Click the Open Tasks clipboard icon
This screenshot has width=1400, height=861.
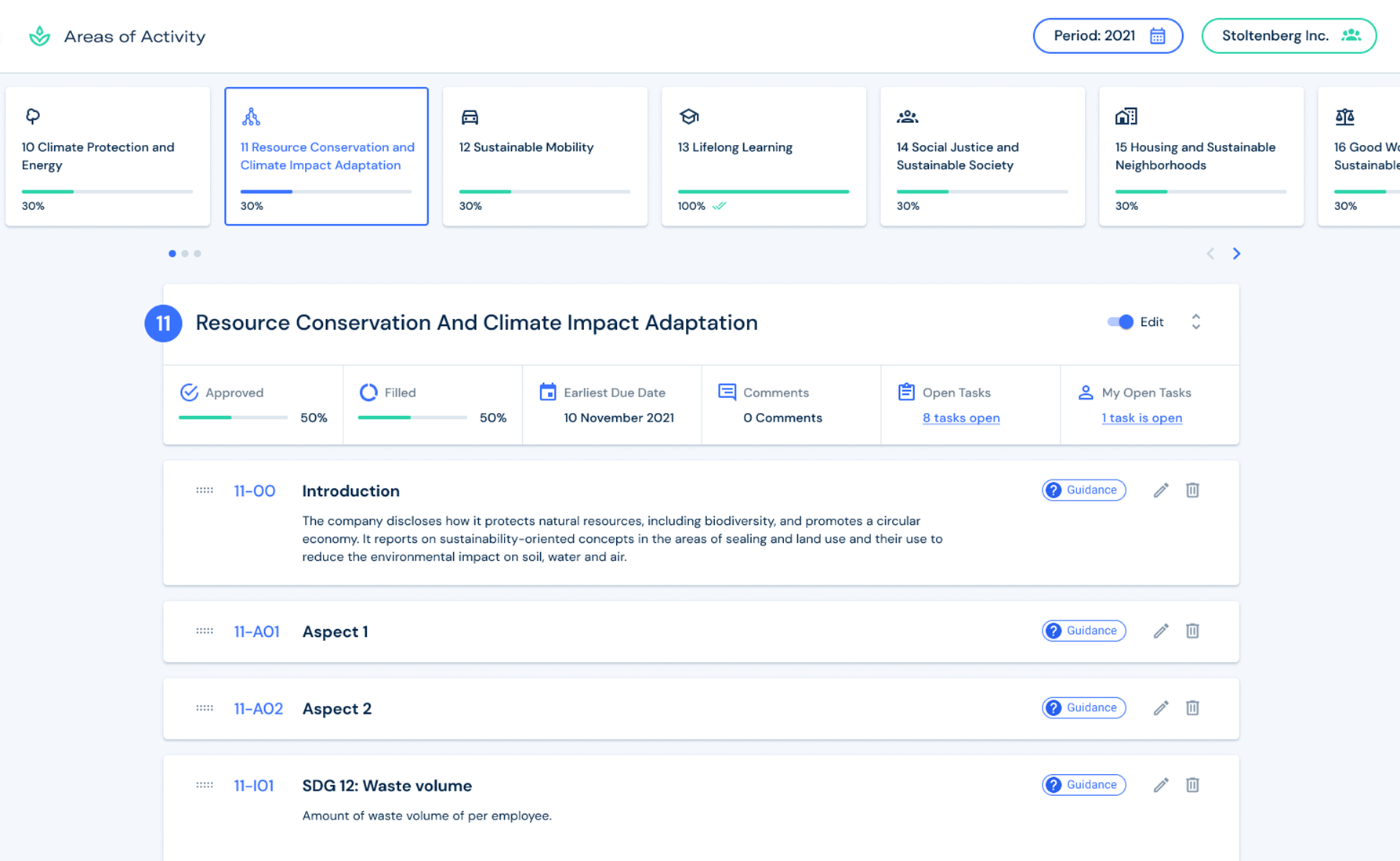pyautogui.click(x=906, y=392)
